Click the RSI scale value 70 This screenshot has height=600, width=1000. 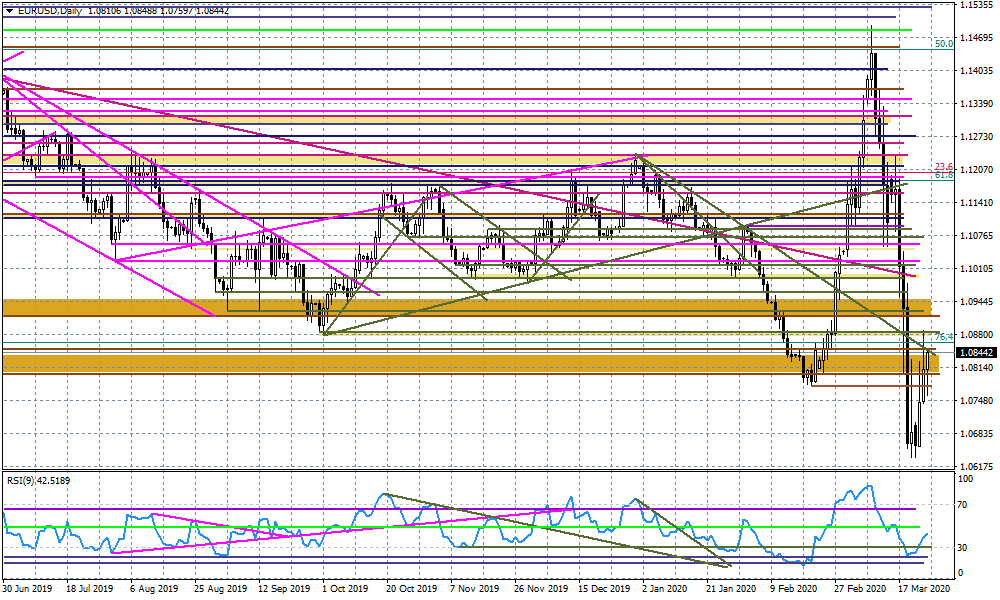click(964, 505)
